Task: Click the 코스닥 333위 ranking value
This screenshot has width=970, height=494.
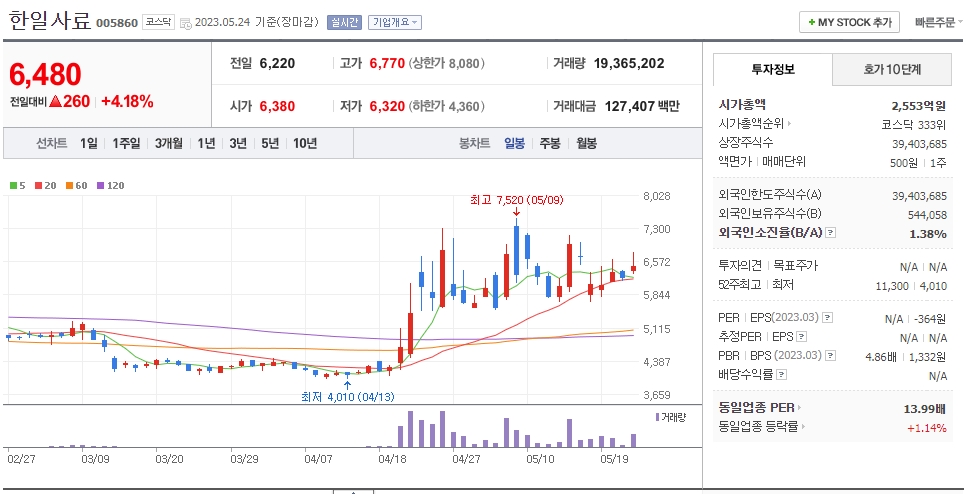Action: click(914, 125)
